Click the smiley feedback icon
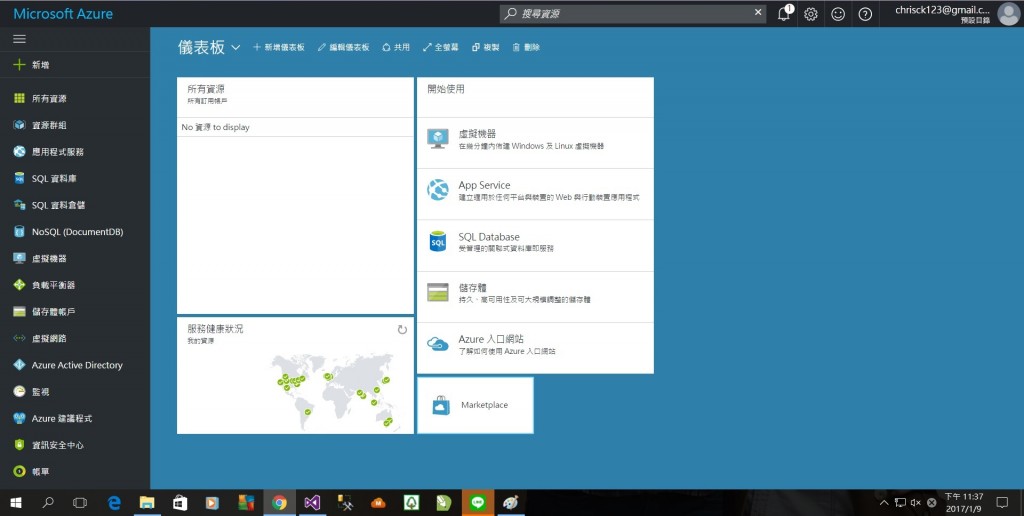This screenshot has height=516, width=1024. pyautogui.click(x=838, y=14)
